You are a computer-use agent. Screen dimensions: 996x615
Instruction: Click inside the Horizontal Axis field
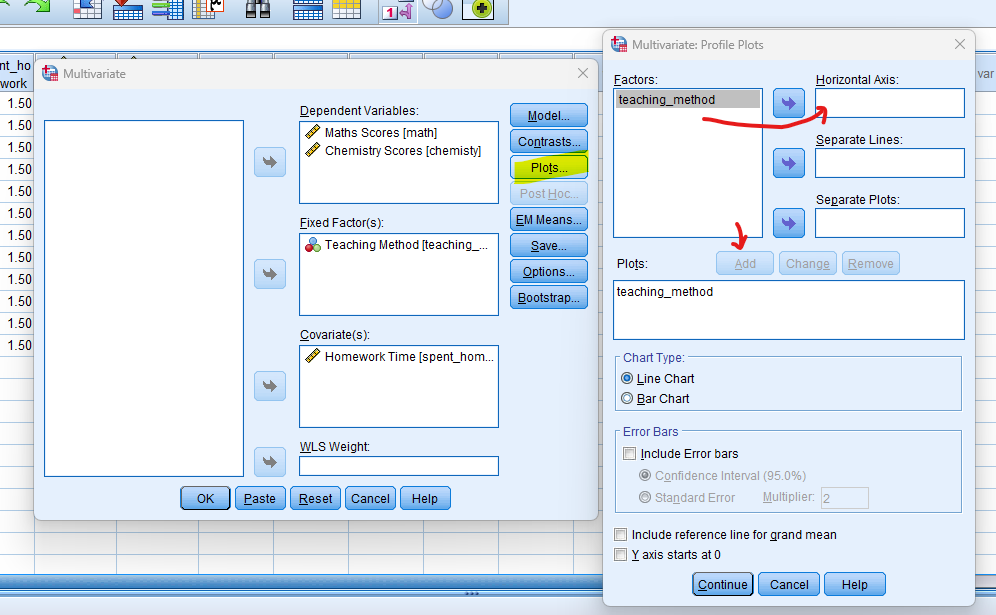(x=889, y=103)
